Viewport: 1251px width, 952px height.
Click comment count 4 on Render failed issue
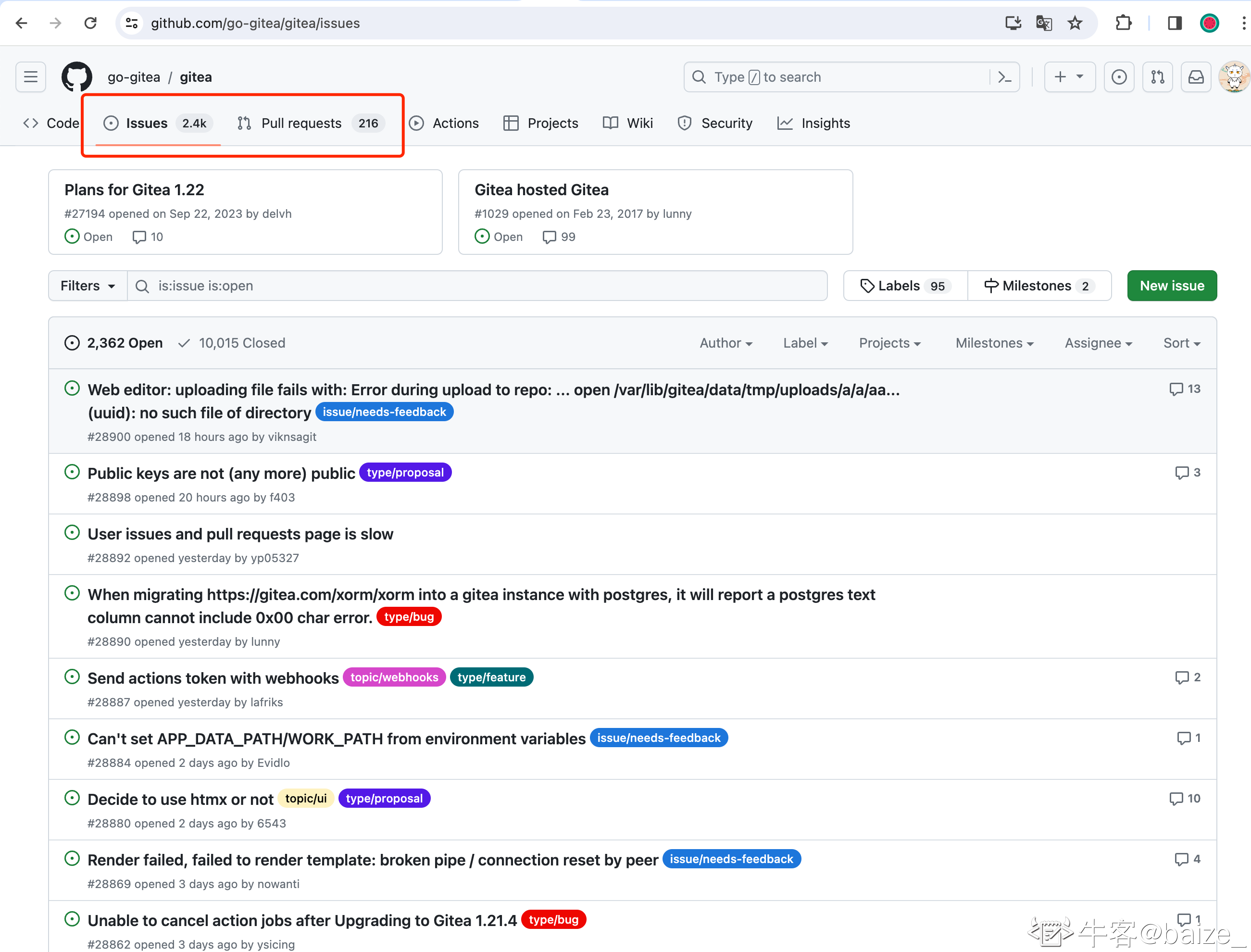(x=1188, y=859)
